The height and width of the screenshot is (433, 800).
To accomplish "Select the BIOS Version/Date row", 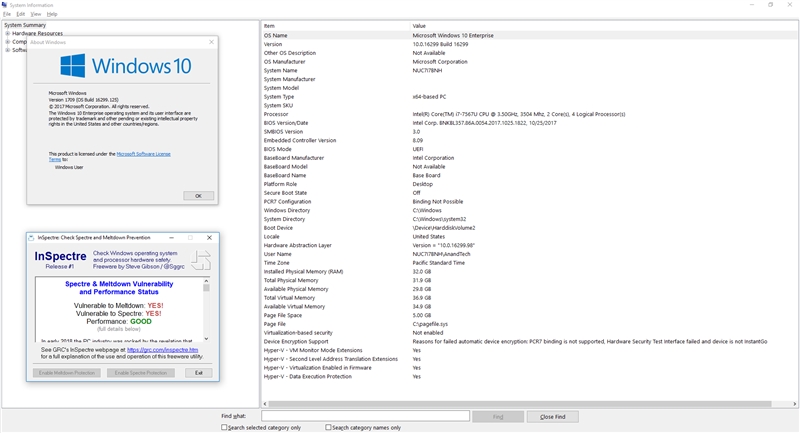I will pyautogui.click(x=530, y=123).
